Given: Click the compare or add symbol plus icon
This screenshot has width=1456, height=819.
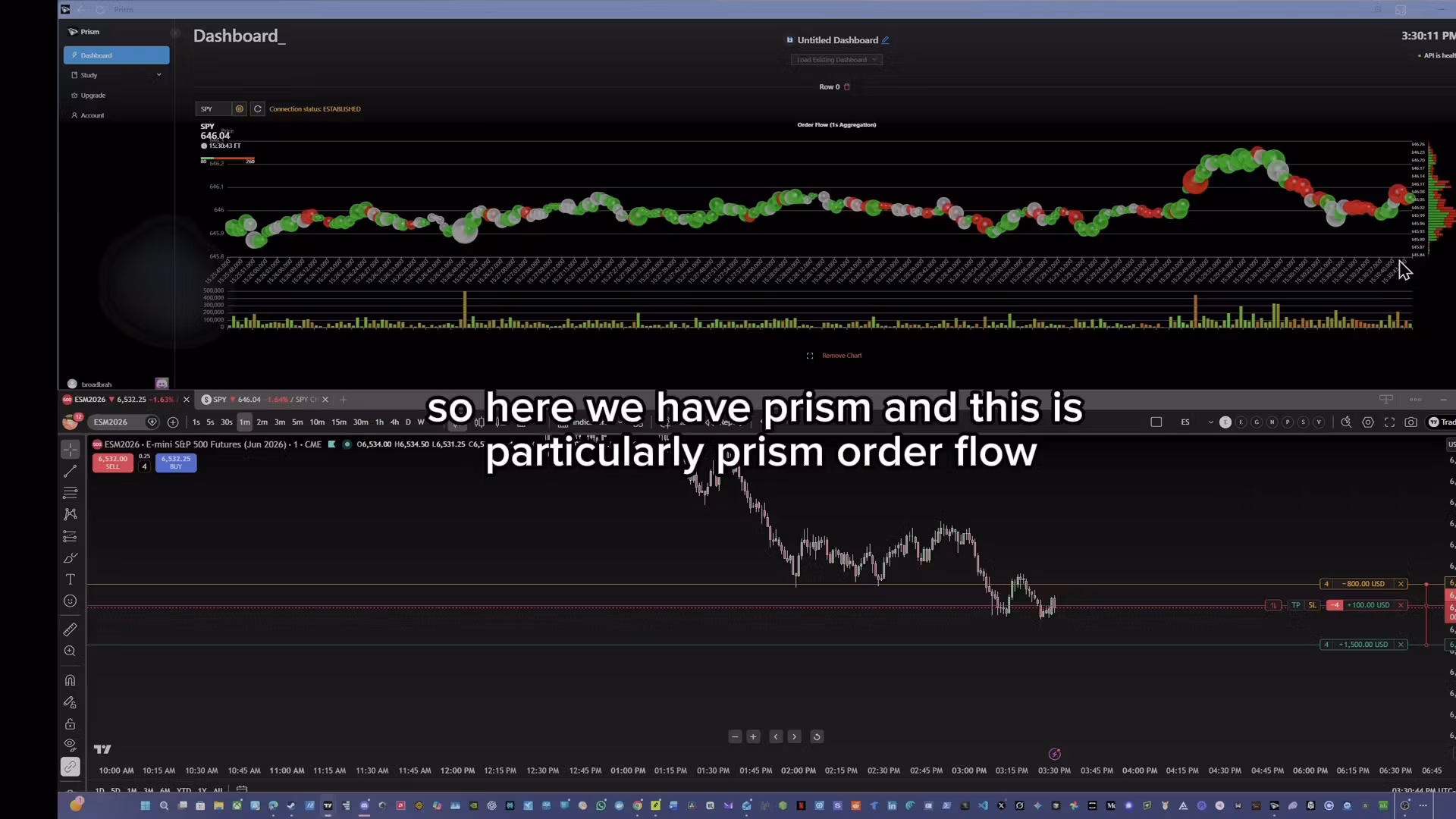Looking at the screenshot, I should pyautogui.click(x=173, y=422).
